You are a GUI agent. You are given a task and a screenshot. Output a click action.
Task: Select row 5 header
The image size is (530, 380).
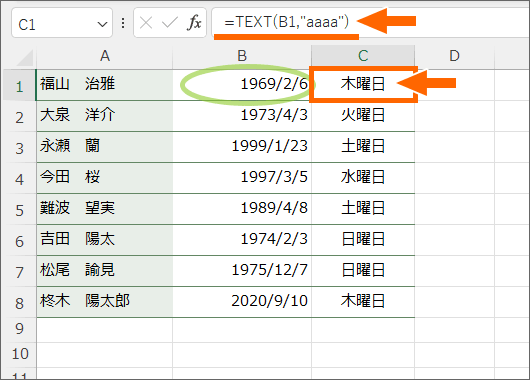click(x=19, y=209)
